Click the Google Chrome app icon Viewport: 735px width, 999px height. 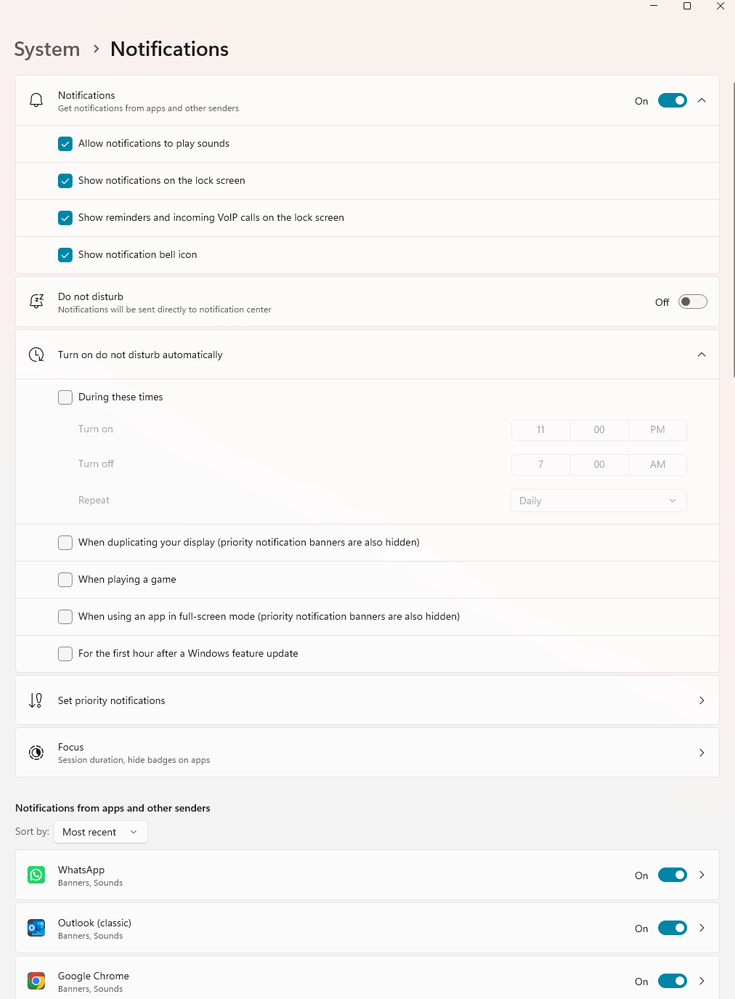(37, 981)
